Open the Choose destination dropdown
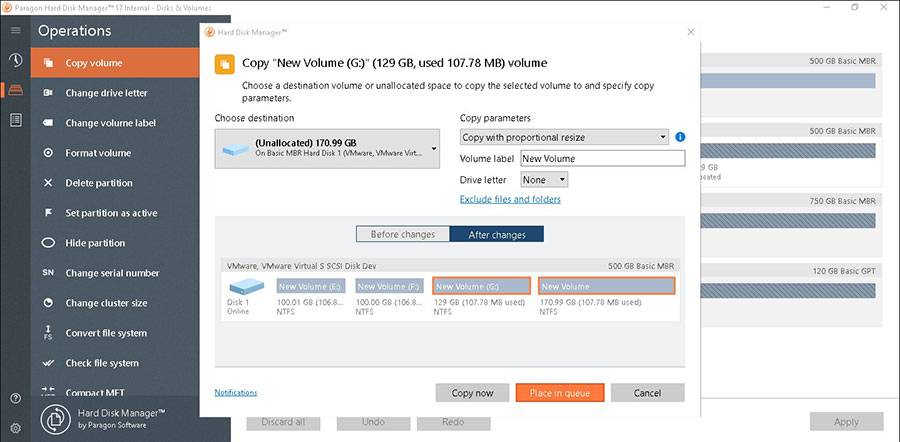Screen dimensions: 900x442 [327, 149]
